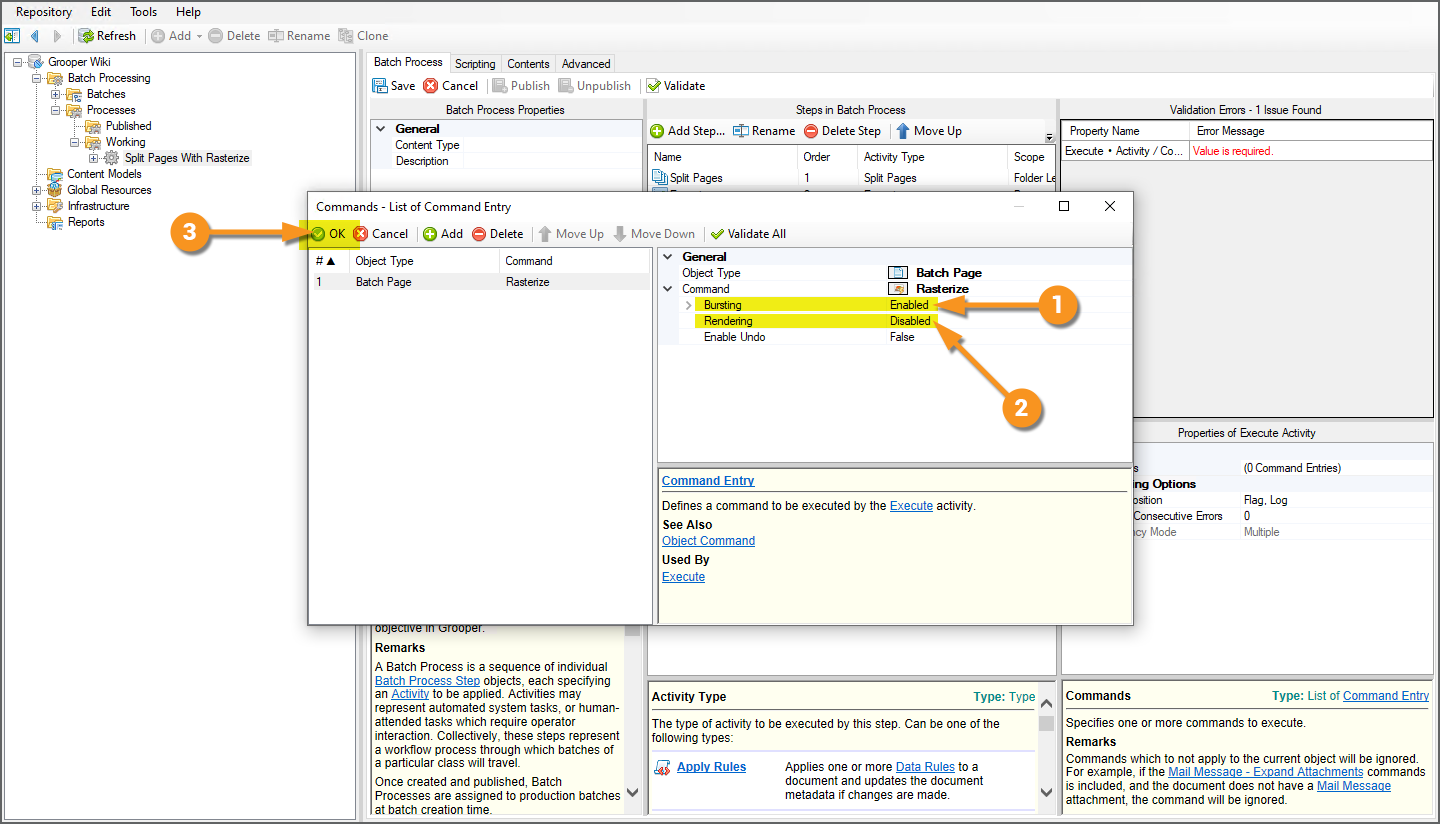The width and height of the screenshot is (1440, 824).
Task: Click the Add Step icon in Steps panel
Action: pos(657,131)
